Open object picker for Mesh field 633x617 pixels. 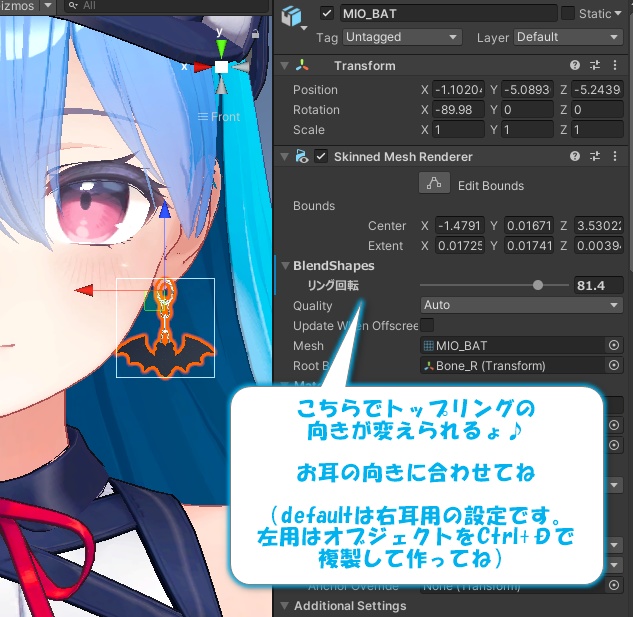pos(614,345)
